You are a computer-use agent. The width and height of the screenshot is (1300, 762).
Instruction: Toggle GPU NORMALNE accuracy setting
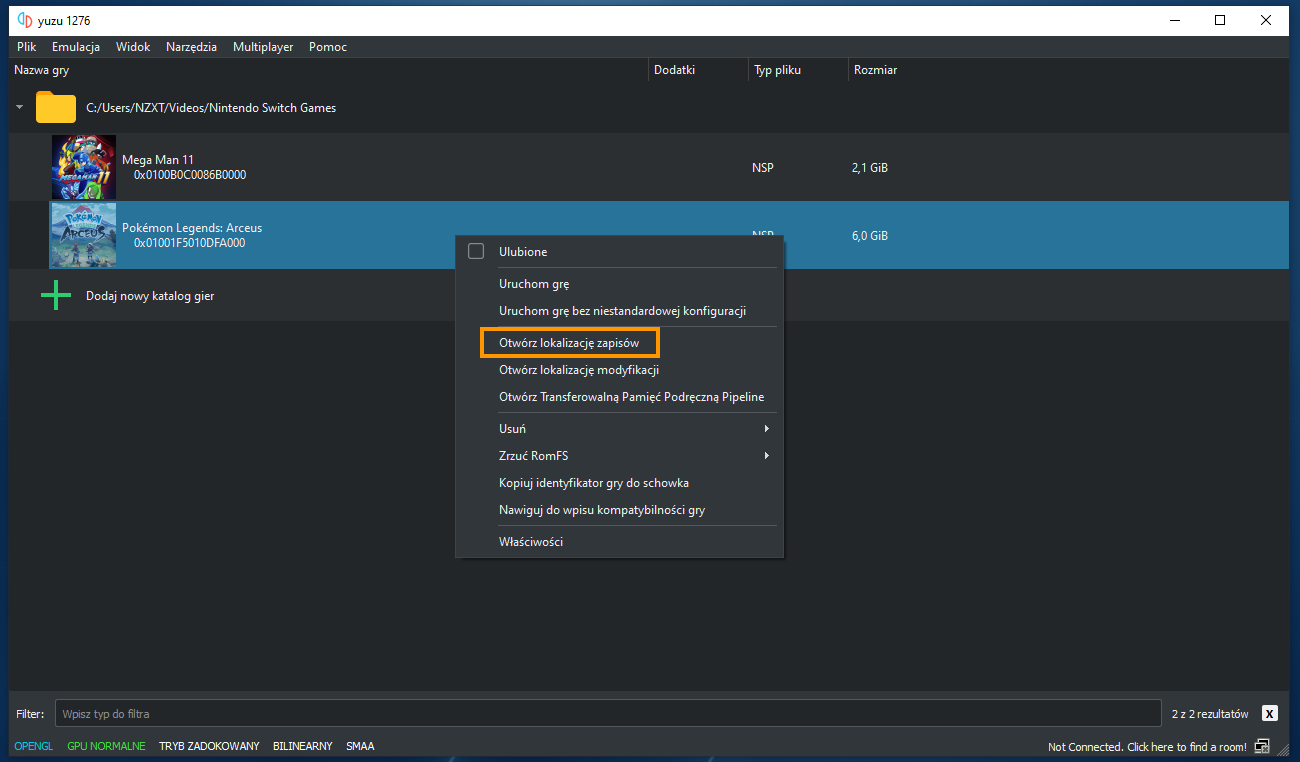tap(106, 746)
